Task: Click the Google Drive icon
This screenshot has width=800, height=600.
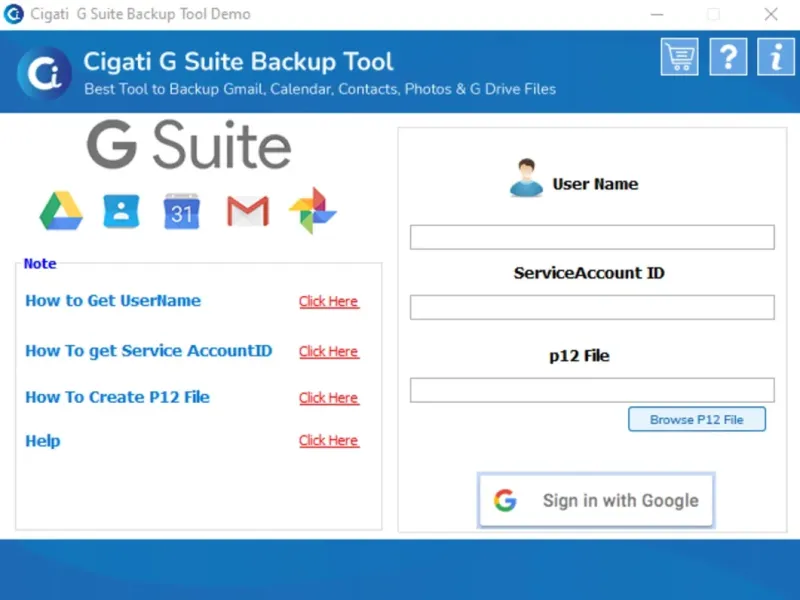Action: coord(61,211)
